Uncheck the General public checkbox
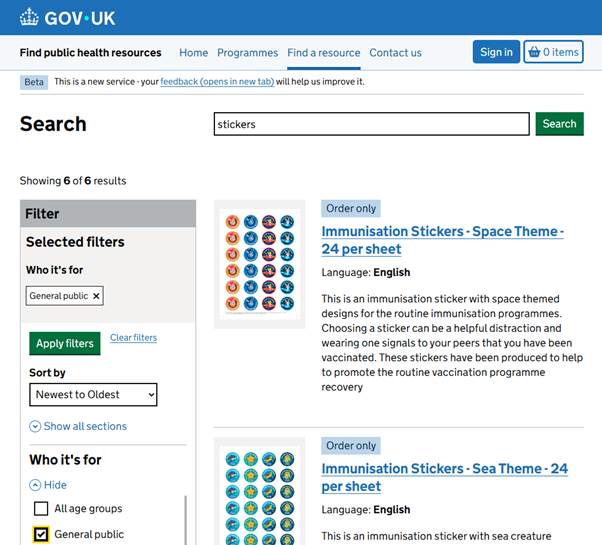The image size is (602, 545). click(41, 535)
